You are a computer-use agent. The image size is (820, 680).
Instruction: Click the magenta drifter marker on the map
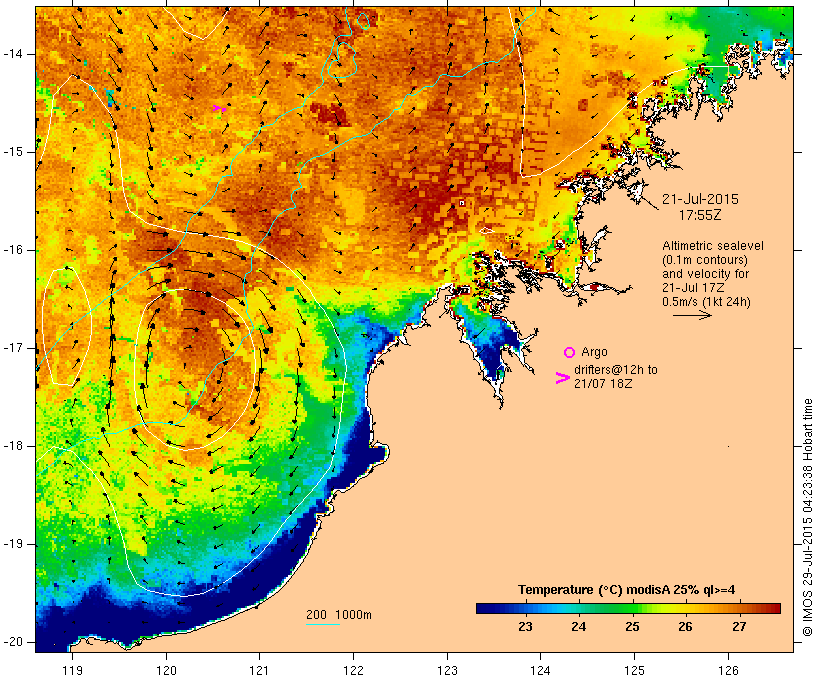pos(220,108)
